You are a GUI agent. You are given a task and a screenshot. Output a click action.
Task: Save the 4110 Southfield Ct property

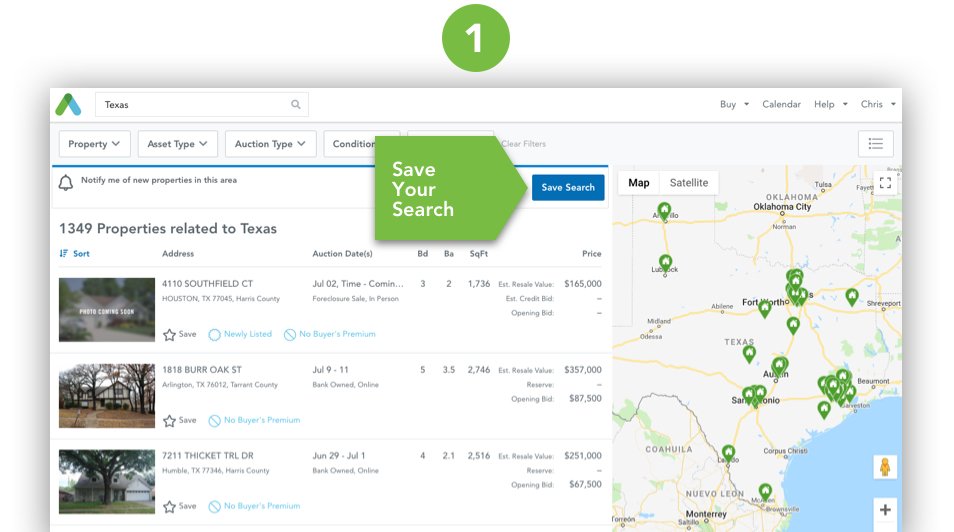click(180, 334)
